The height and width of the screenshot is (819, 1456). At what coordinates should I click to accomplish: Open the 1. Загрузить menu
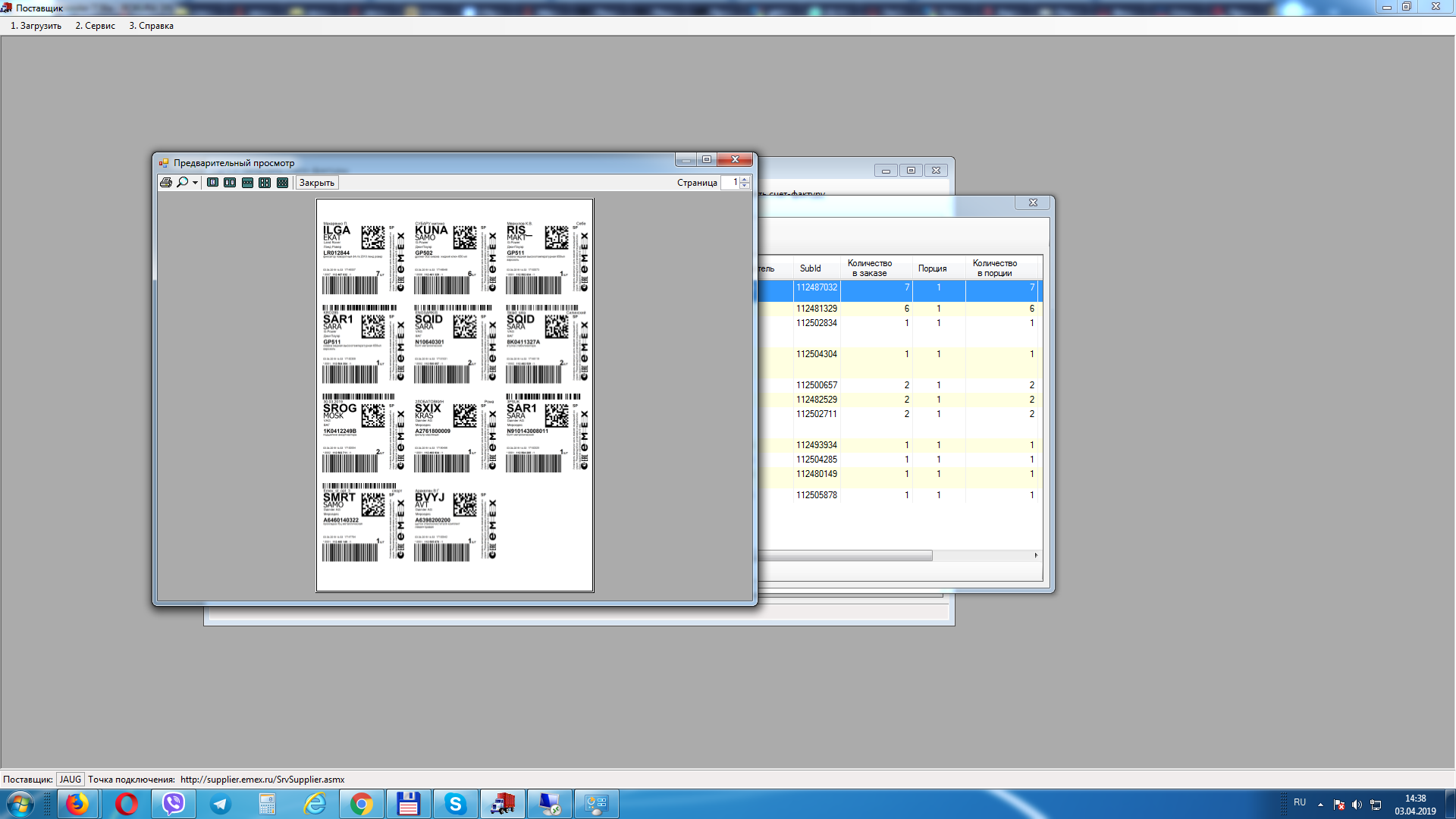36,26
